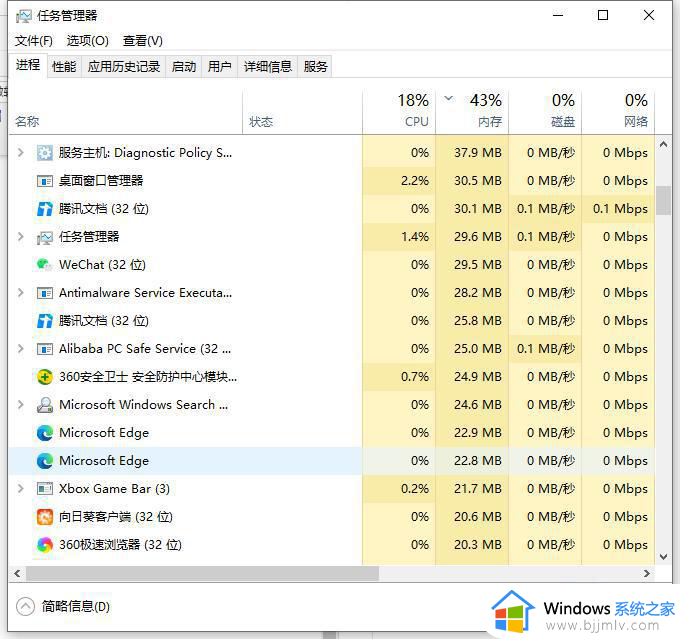The width and height of the screenshot is (680, 639).
Task: Expand Antimalware Service Executable group
Action: (20, 293)
